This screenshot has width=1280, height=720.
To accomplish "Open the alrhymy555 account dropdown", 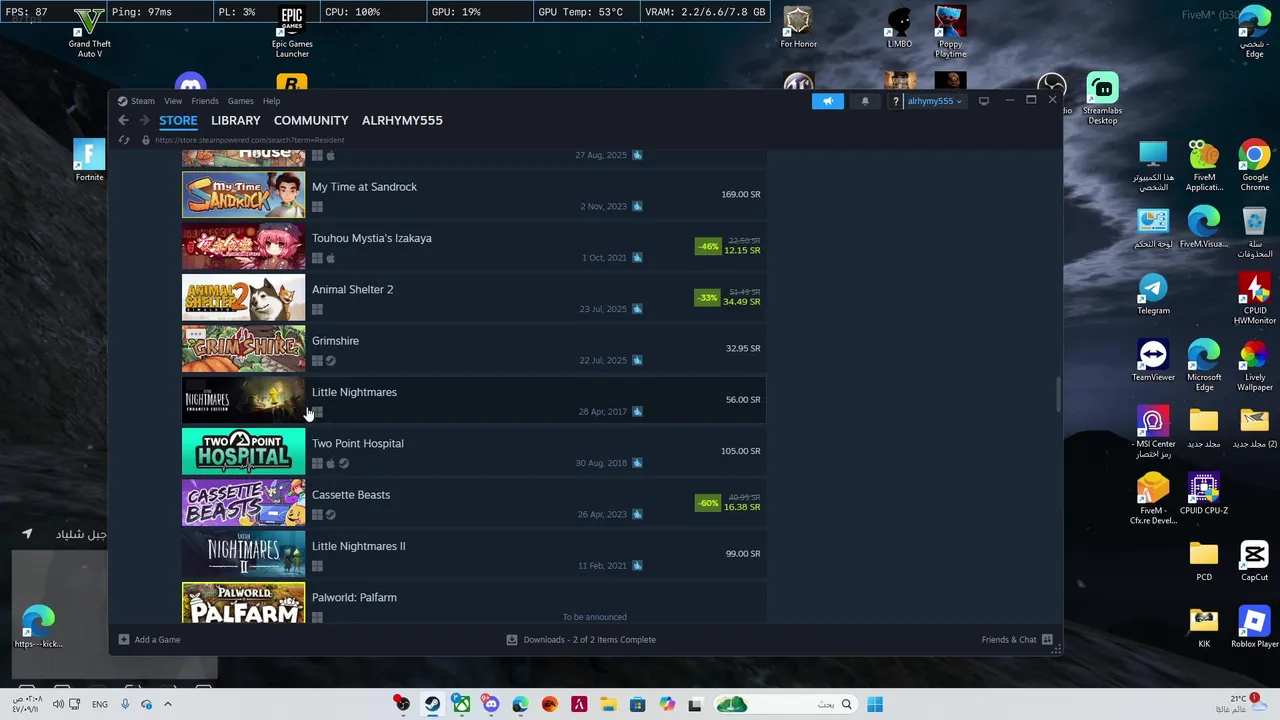I will pos(934,101).
